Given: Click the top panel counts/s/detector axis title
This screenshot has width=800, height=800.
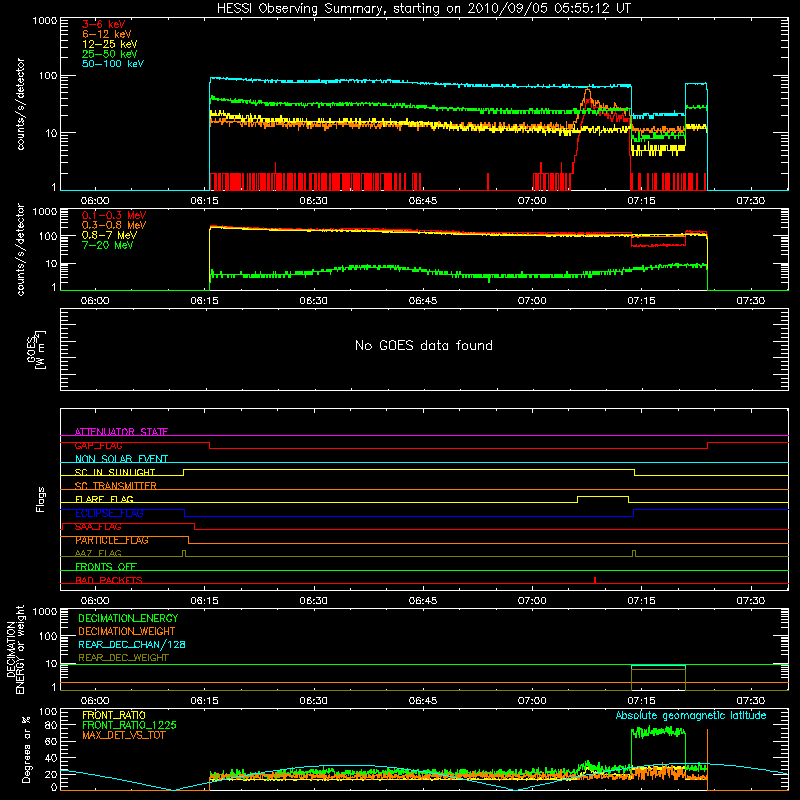Looking at the screenshot, I should [x=20, y=104].
